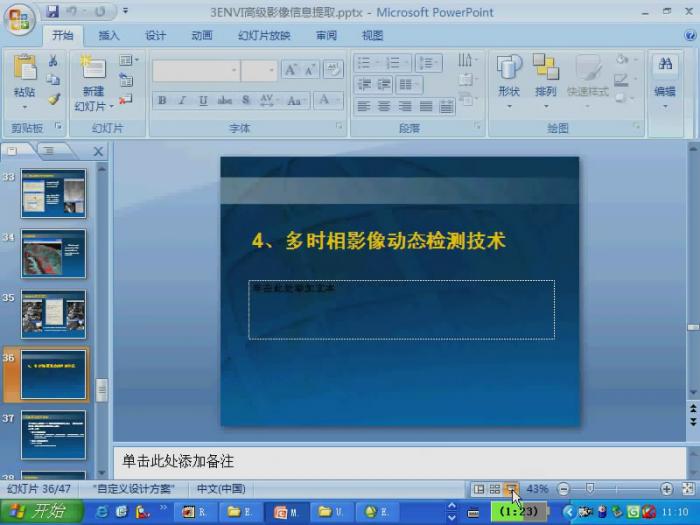Screen dimensions: 700x525
Task: Select the slide 34 thumbnail
Action: pos(53,254)
